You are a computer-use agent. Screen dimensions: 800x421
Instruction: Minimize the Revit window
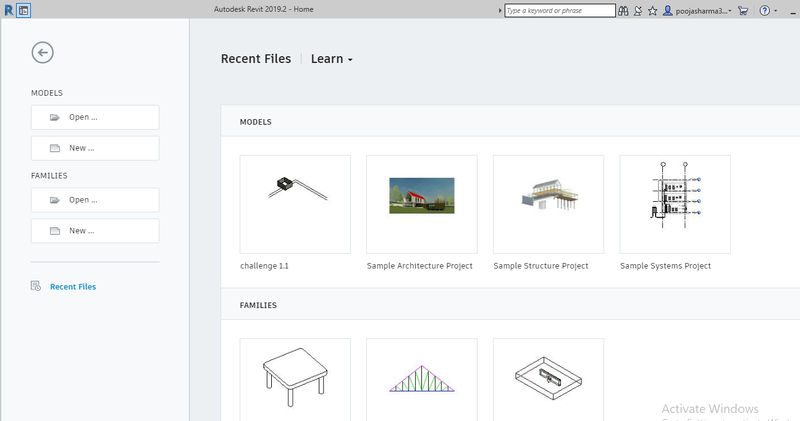pyautogui.click(x=793, y=12)
